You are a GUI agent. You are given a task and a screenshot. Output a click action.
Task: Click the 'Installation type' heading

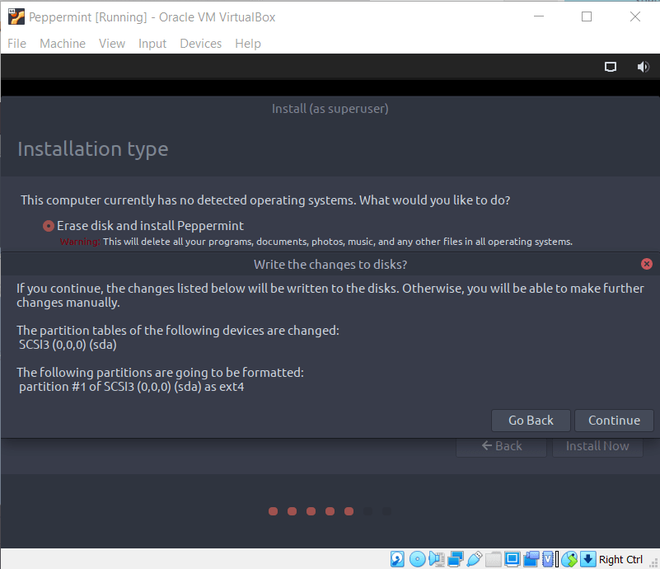(x=93, y=149)
